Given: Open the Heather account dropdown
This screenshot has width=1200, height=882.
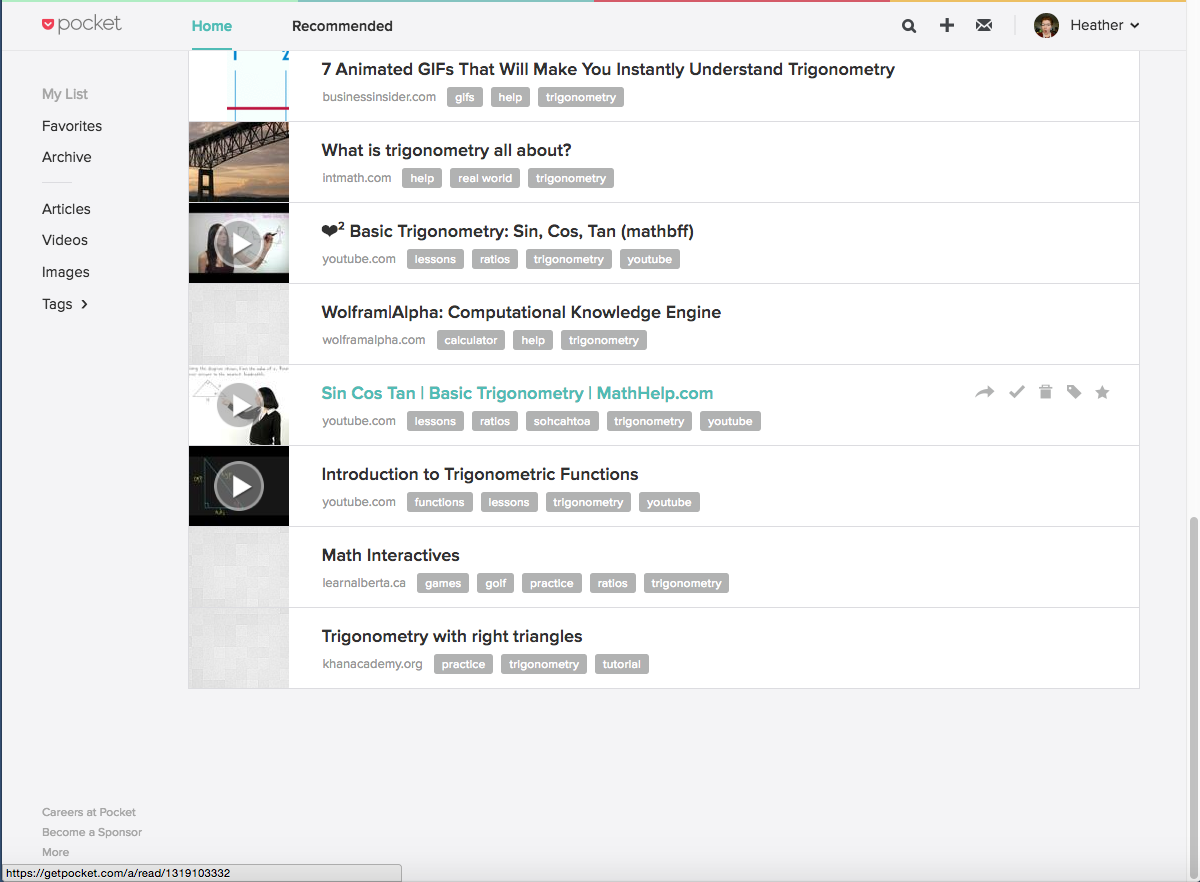Looking at the screenshot, I should tap(1104, 26).
